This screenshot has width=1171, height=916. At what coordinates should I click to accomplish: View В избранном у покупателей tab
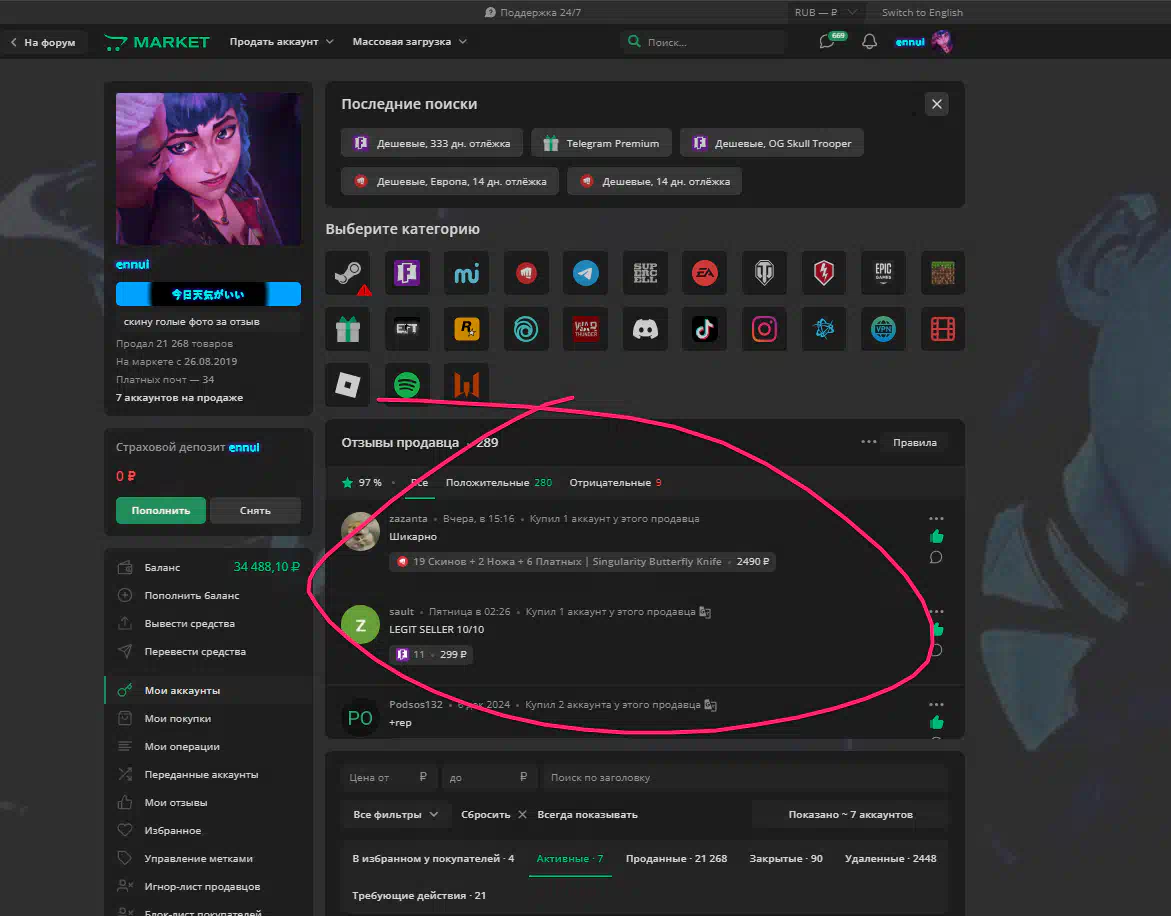coord(433,859)
